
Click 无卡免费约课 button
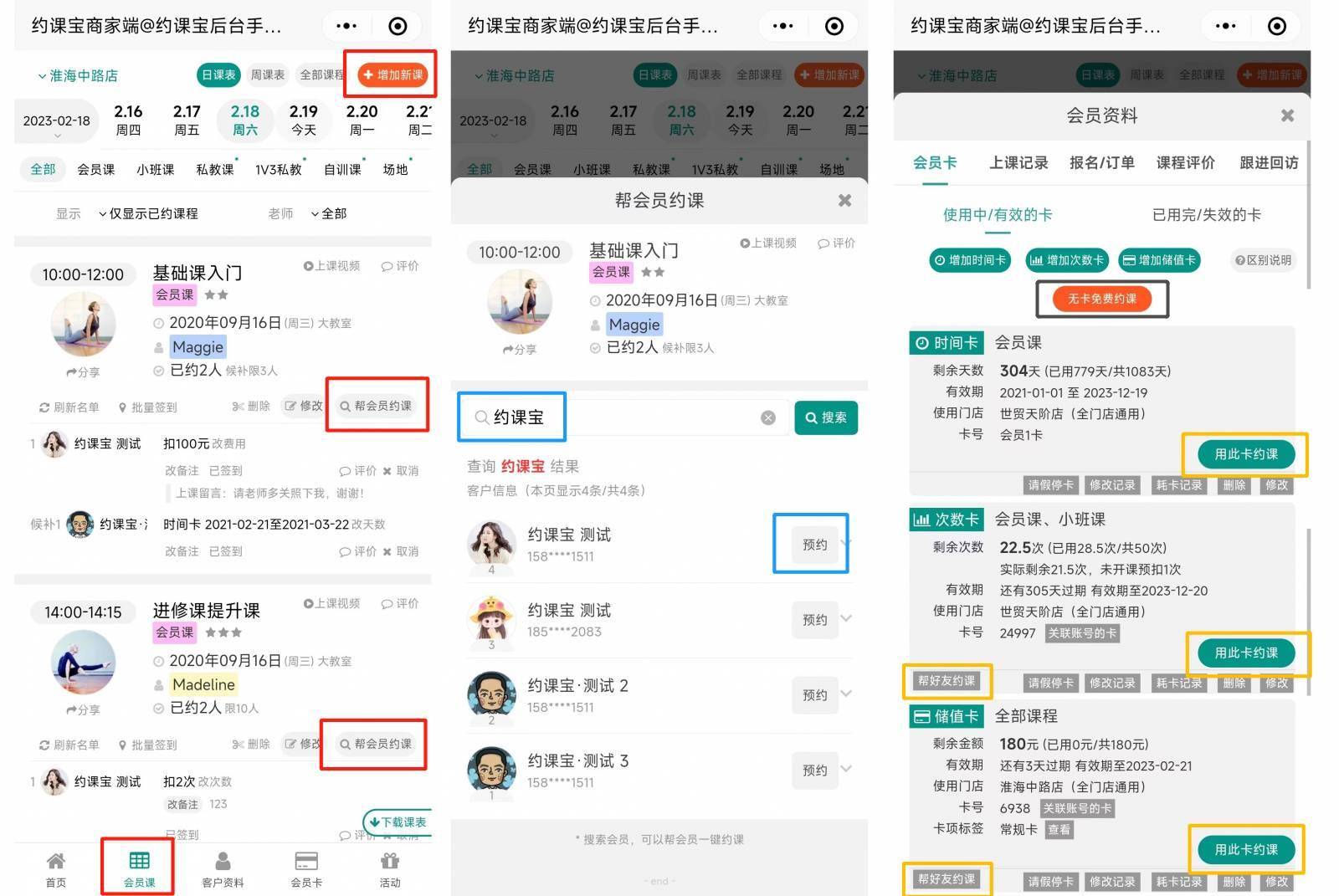point(1101,299)
